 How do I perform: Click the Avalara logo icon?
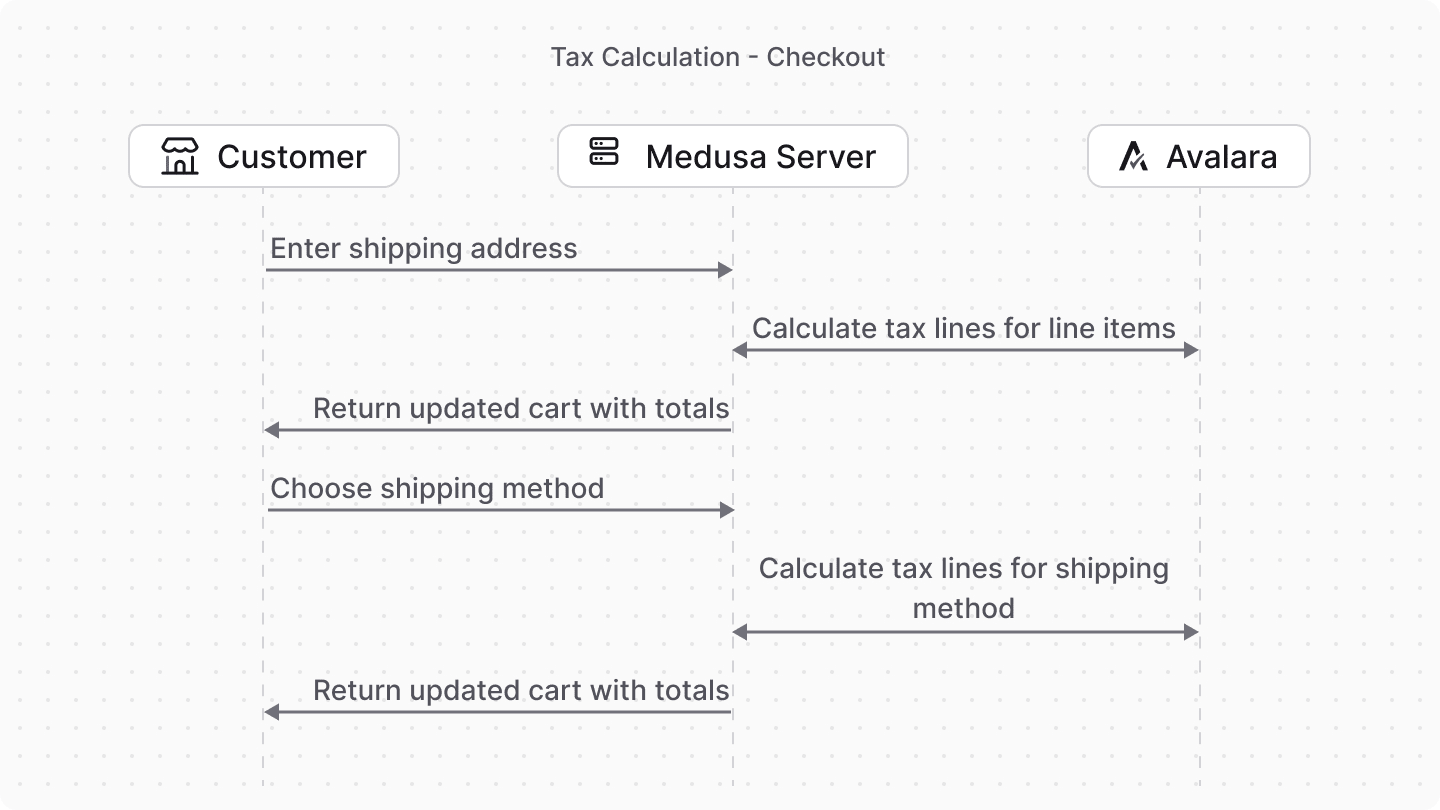pyautogui.click(x=1133, y=157)
